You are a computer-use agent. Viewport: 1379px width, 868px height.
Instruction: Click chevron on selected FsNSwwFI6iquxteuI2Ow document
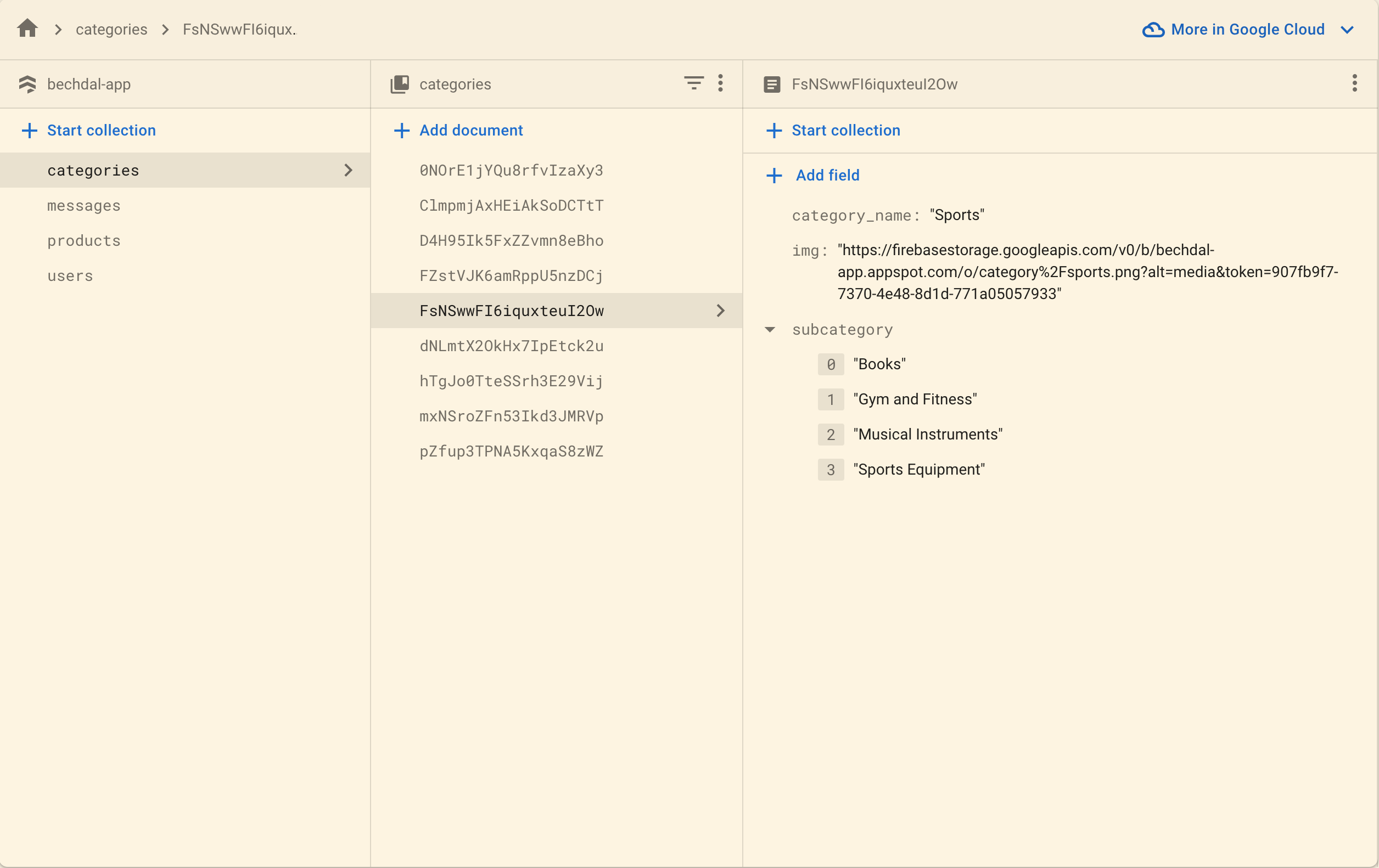point(720,311)
